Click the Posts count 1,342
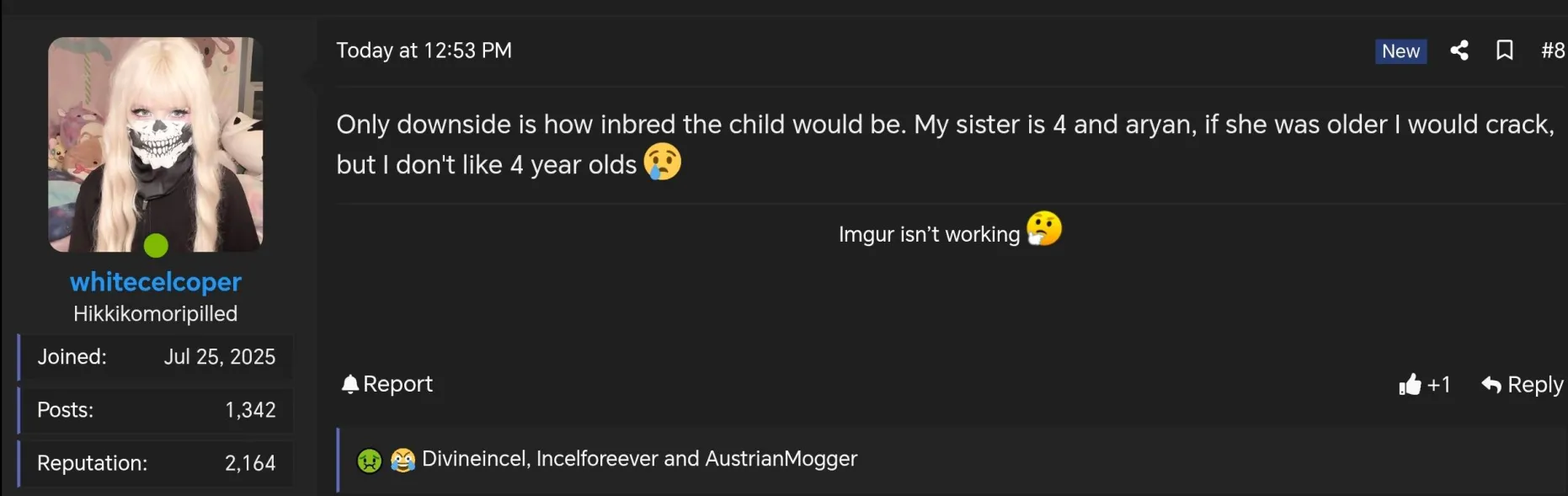The height and width of the screenshot is (496, 1568). pyautogui.click(x=250, y=410)
